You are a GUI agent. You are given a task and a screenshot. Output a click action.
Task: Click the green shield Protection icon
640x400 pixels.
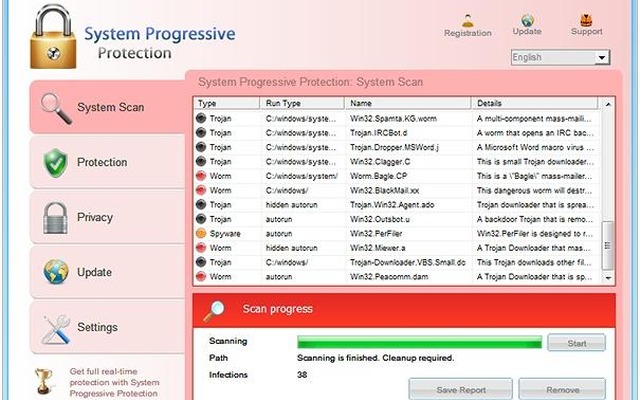pos(56,162)
